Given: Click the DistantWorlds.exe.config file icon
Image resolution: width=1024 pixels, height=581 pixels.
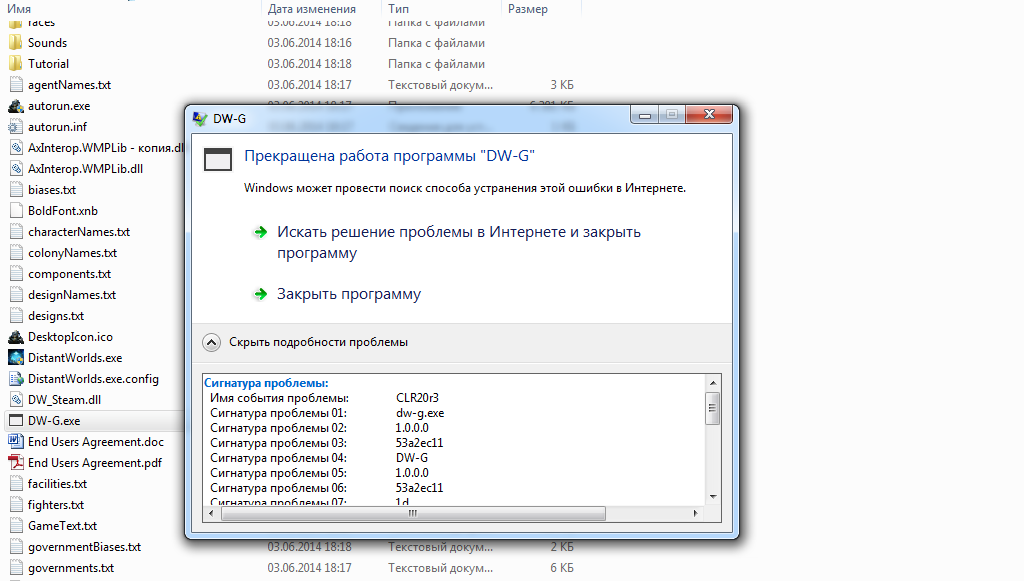Looking at the screenshot, I should point(16,379).
